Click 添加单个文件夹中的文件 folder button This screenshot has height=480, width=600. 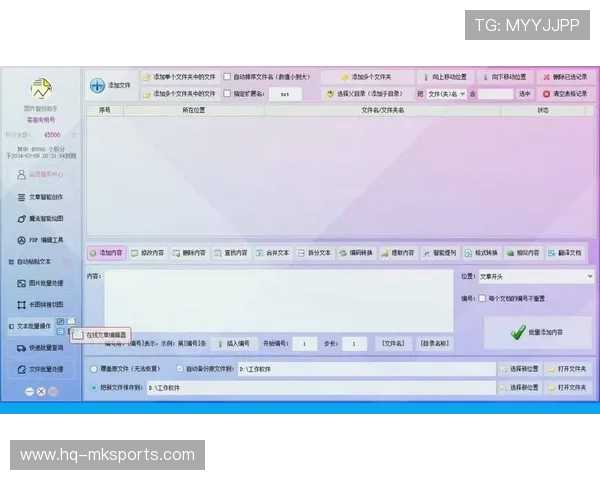click(x=180, y=77)
